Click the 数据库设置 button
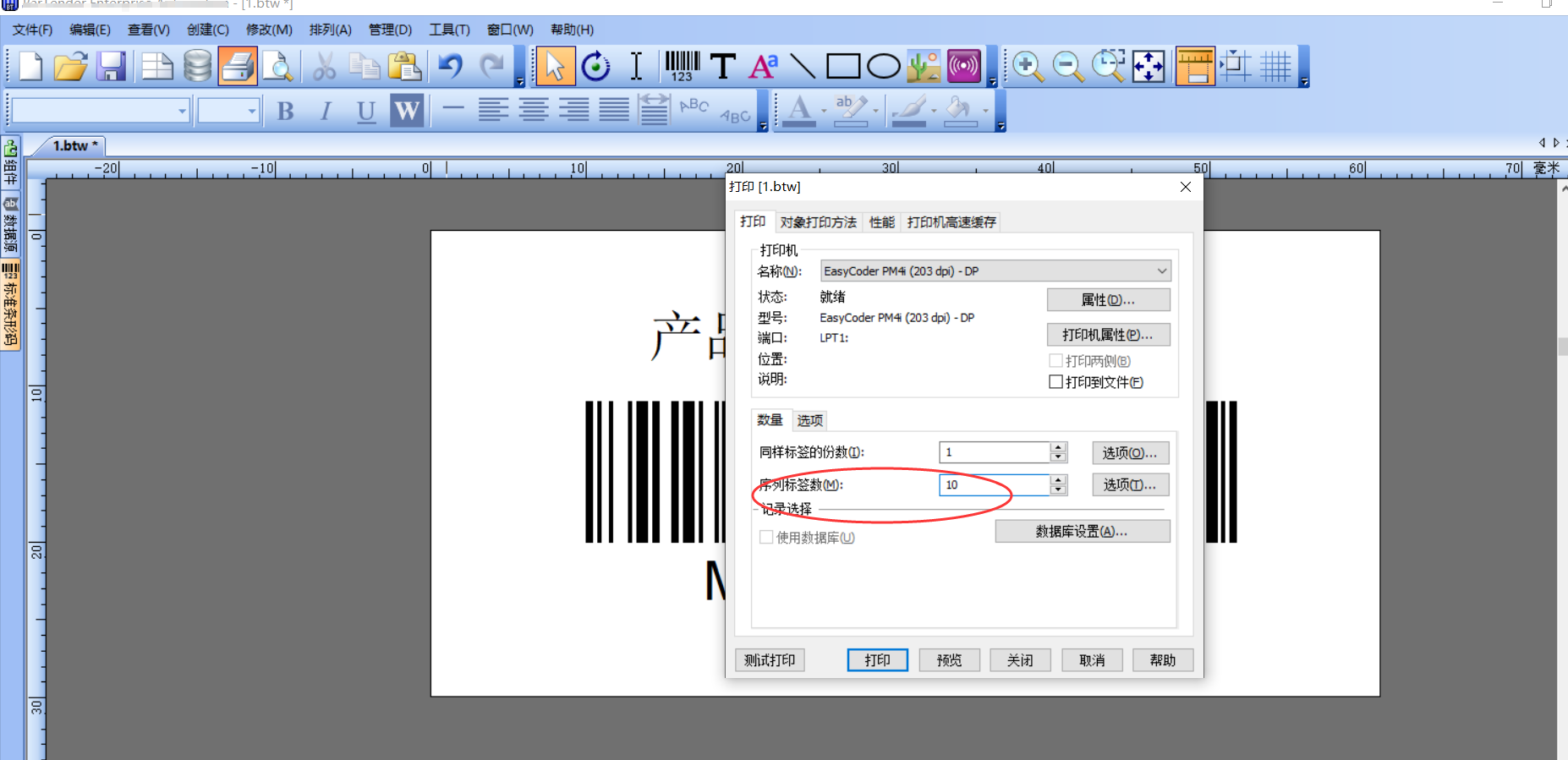Screen dimensions: 1568x760 1082,531
